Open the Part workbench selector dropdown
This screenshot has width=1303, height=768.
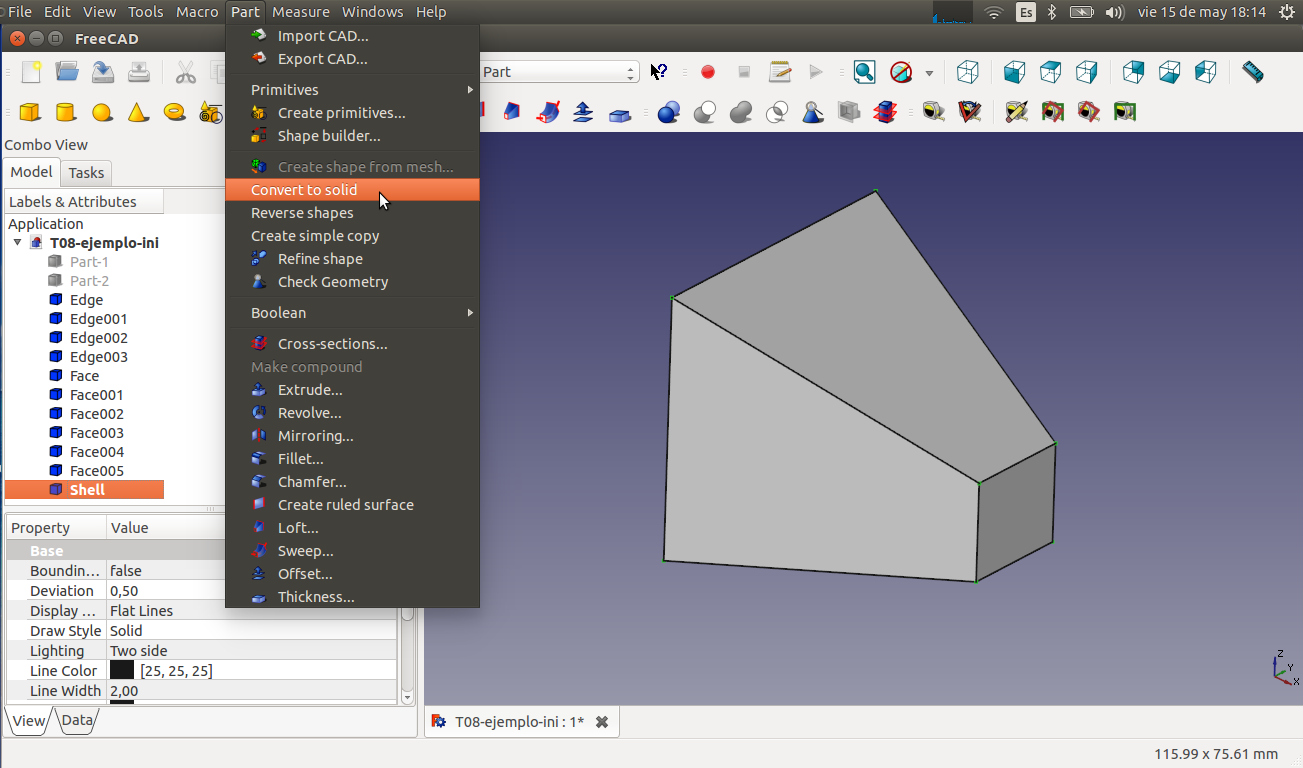(558, 72)
